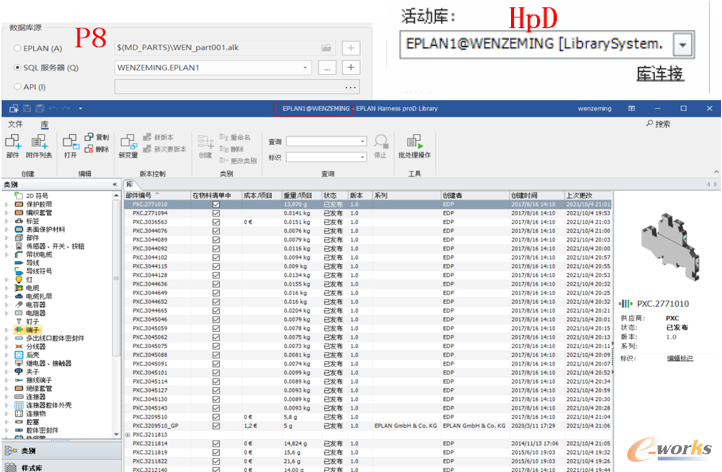Screen dimensions: 722x472
Task: Open the 库 ribbon tab
Action: point(45,124)
